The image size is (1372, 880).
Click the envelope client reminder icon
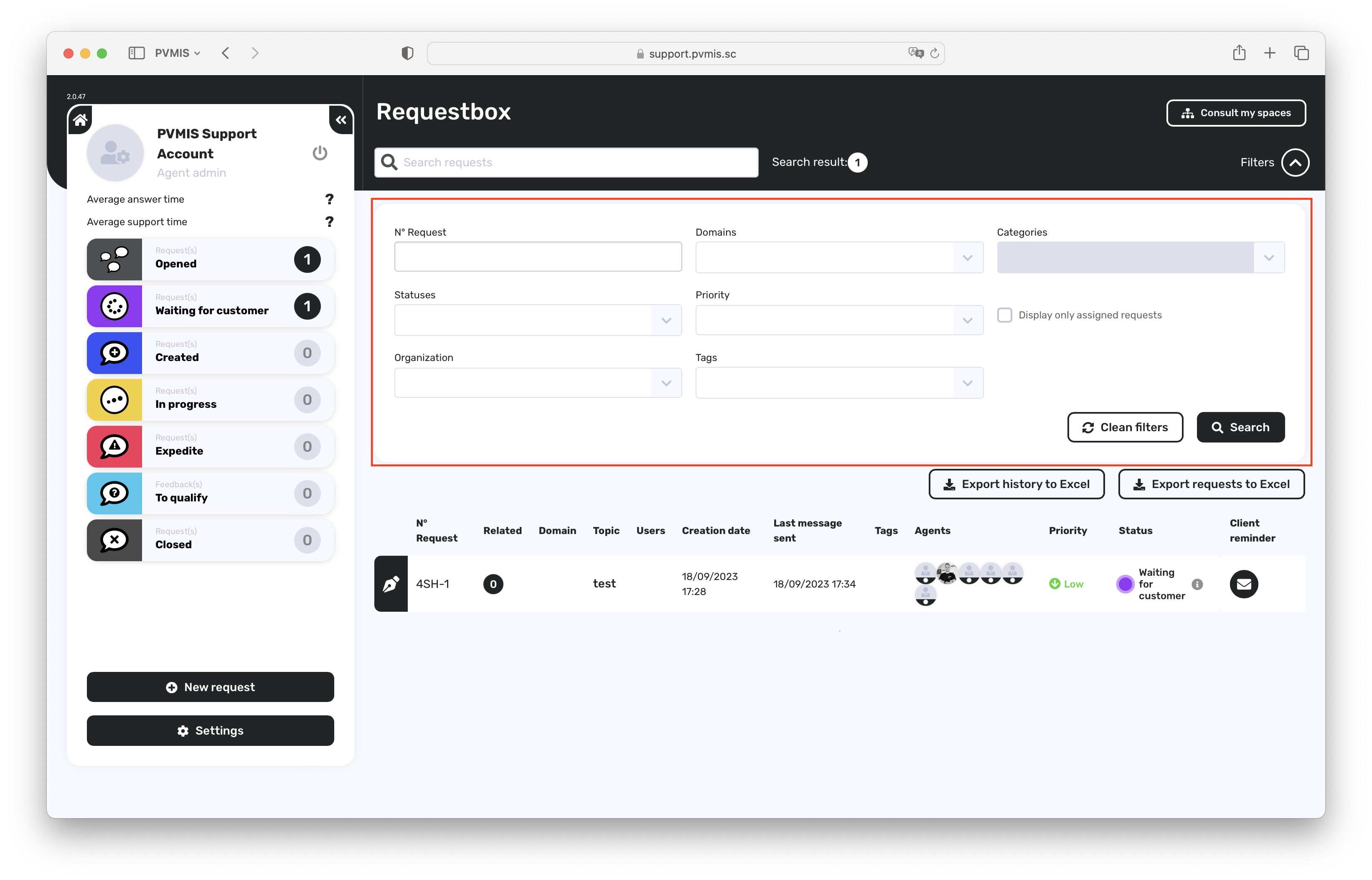(1243, 584)
